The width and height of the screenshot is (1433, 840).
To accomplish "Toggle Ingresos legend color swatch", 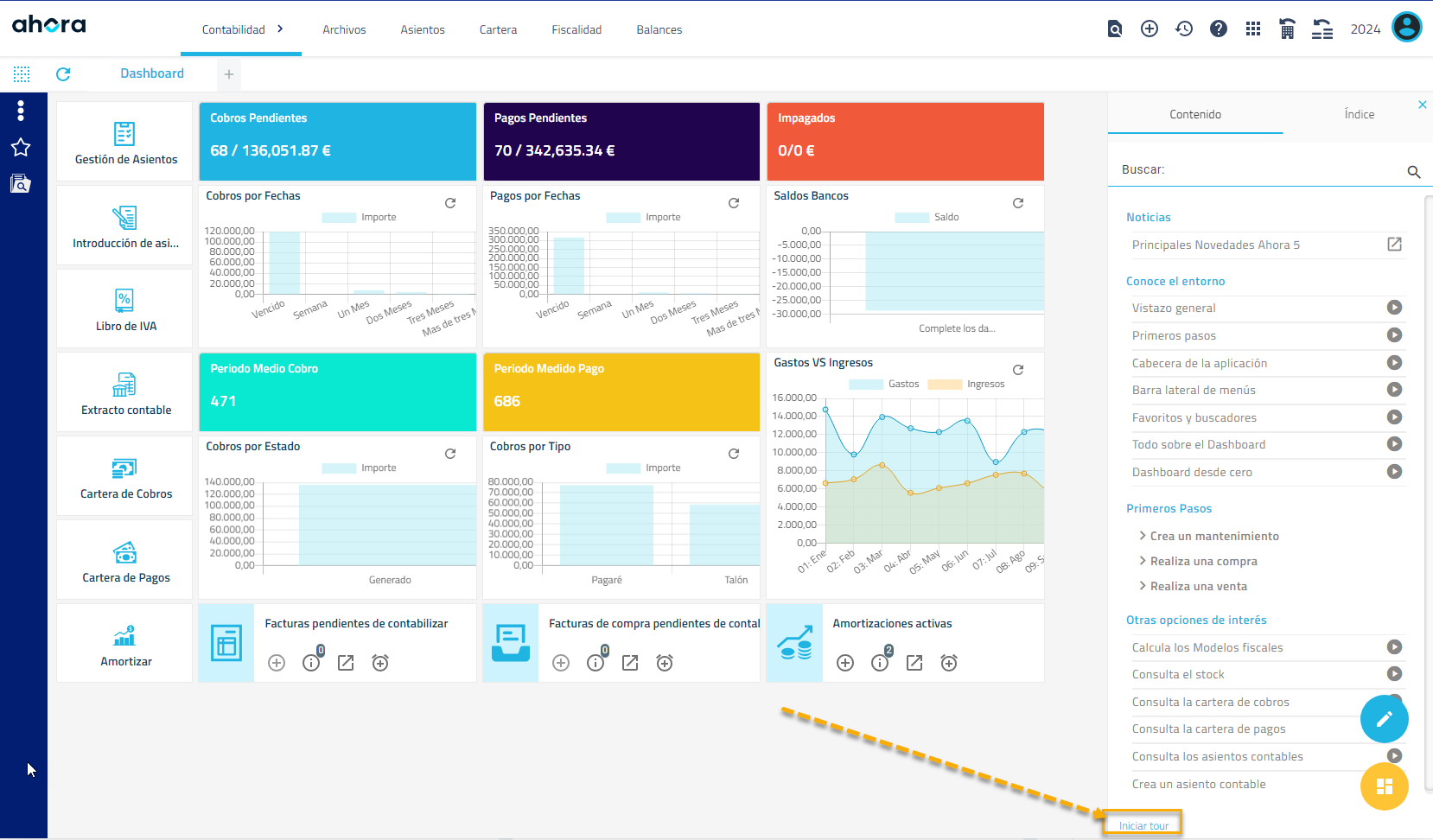I will point(945,385).
